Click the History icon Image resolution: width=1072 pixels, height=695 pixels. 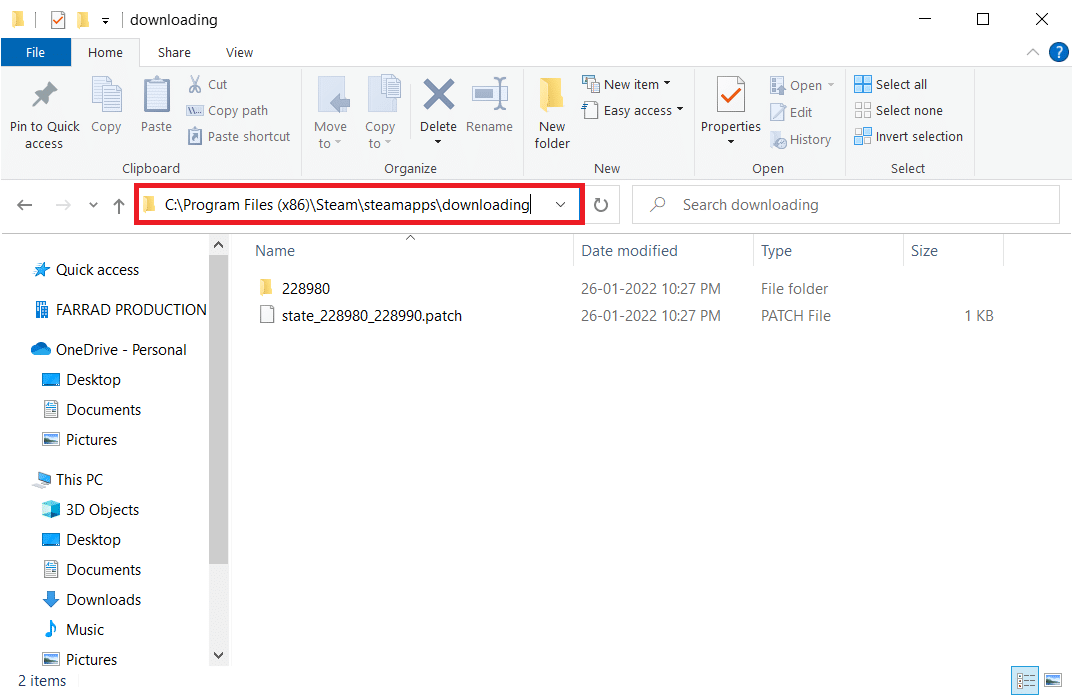[778, 139]
